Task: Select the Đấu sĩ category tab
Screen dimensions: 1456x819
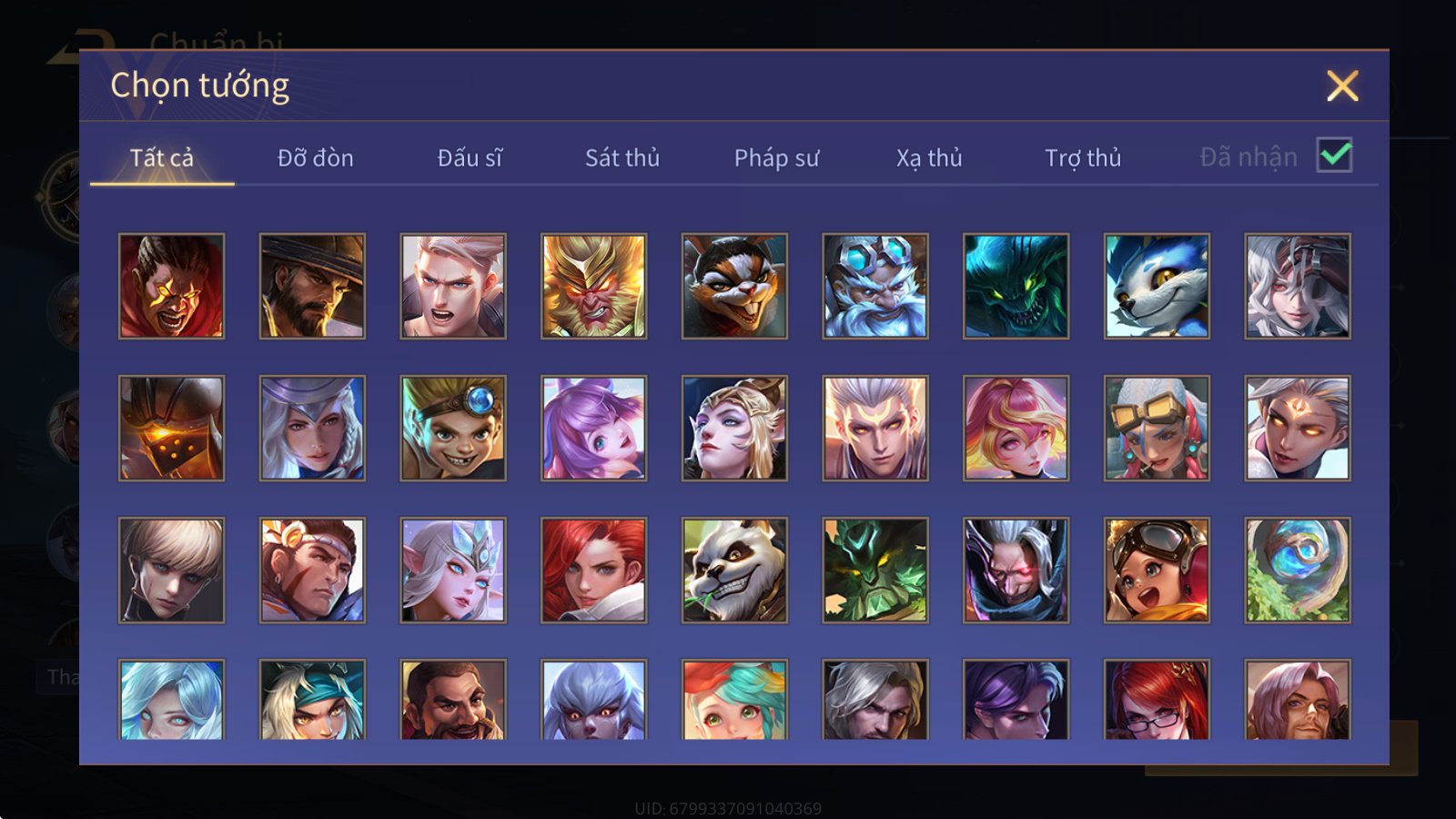Action: [470, 158]
